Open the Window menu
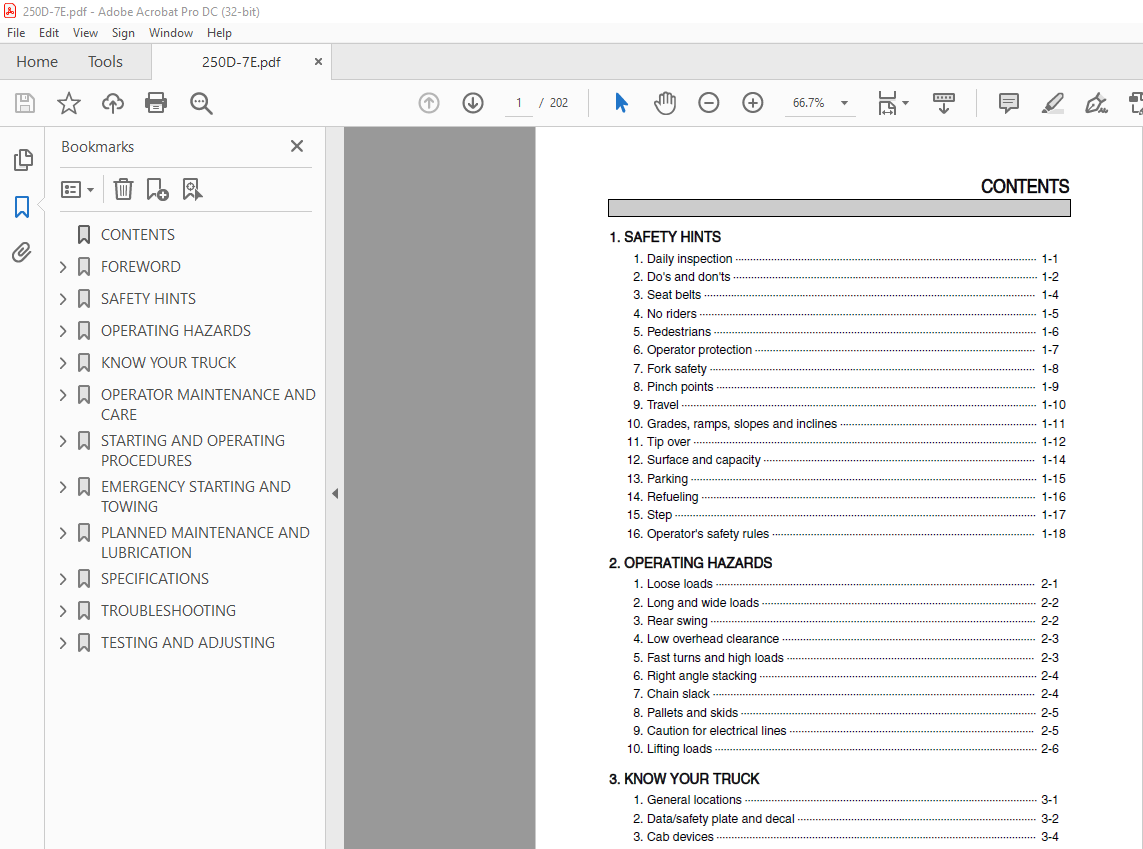 pyautogui.click(x=171, y=33)
